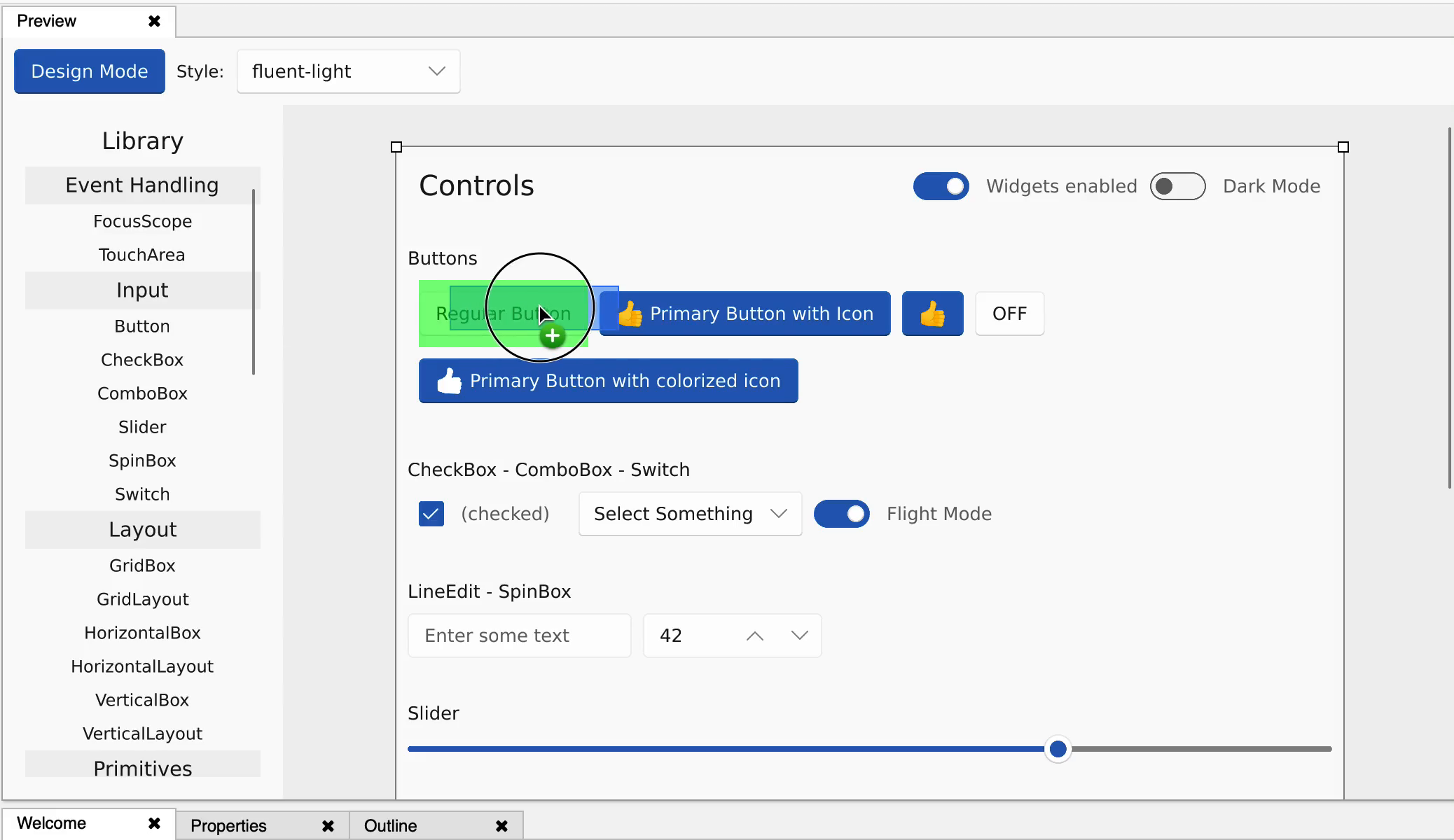Switch to the Outline tab
Viewport: 1454px width, 840px height.
click(x=390, y=826)
